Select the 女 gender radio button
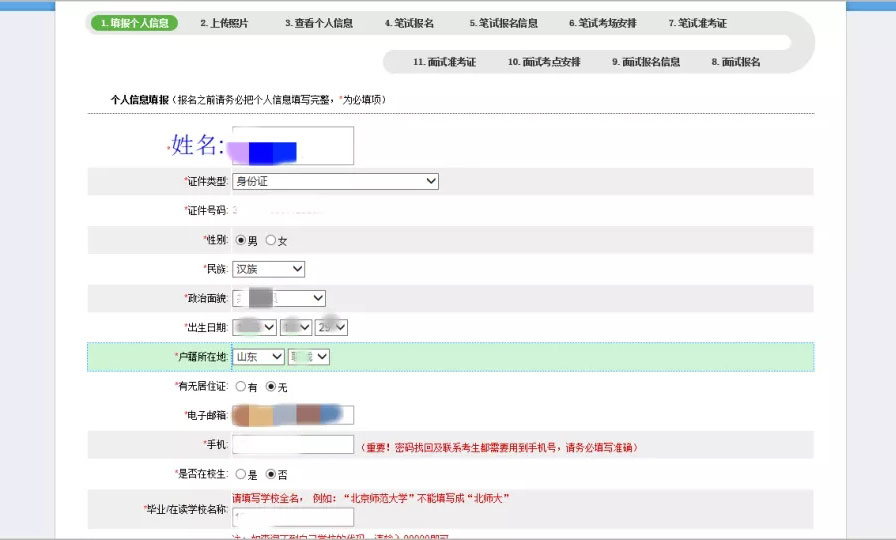 point(270,241)
